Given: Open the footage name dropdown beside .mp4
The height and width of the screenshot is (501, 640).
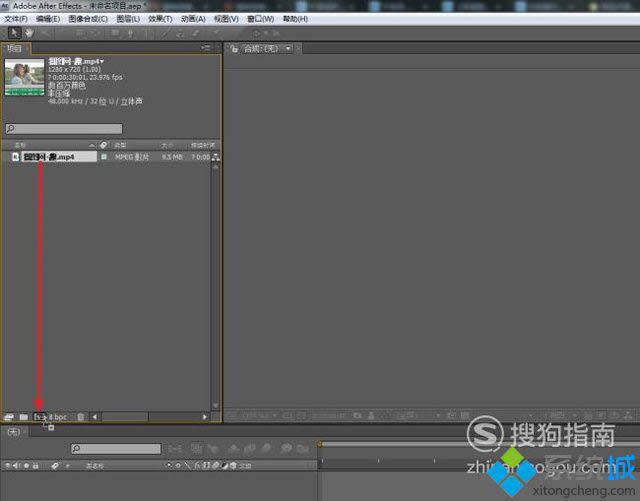Looking at the screenshot, I should pyautogui.click(x=102, y=62).
